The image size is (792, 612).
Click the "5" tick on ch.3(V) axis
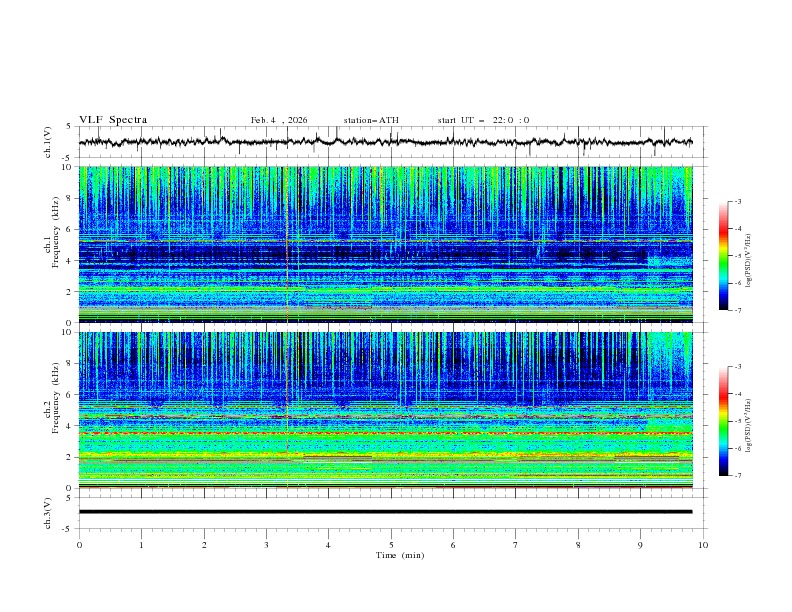[x=69, y=498]
